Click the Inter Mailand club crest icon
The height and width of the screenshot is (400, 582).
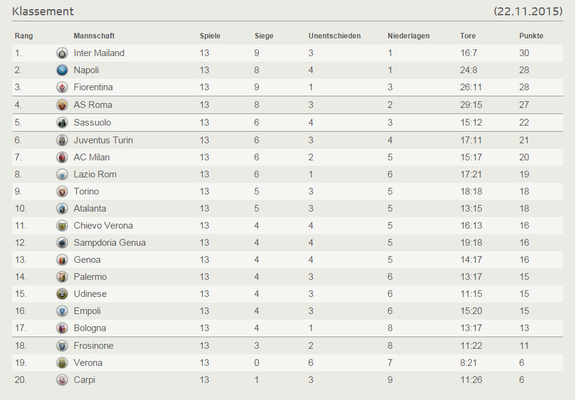62,53
